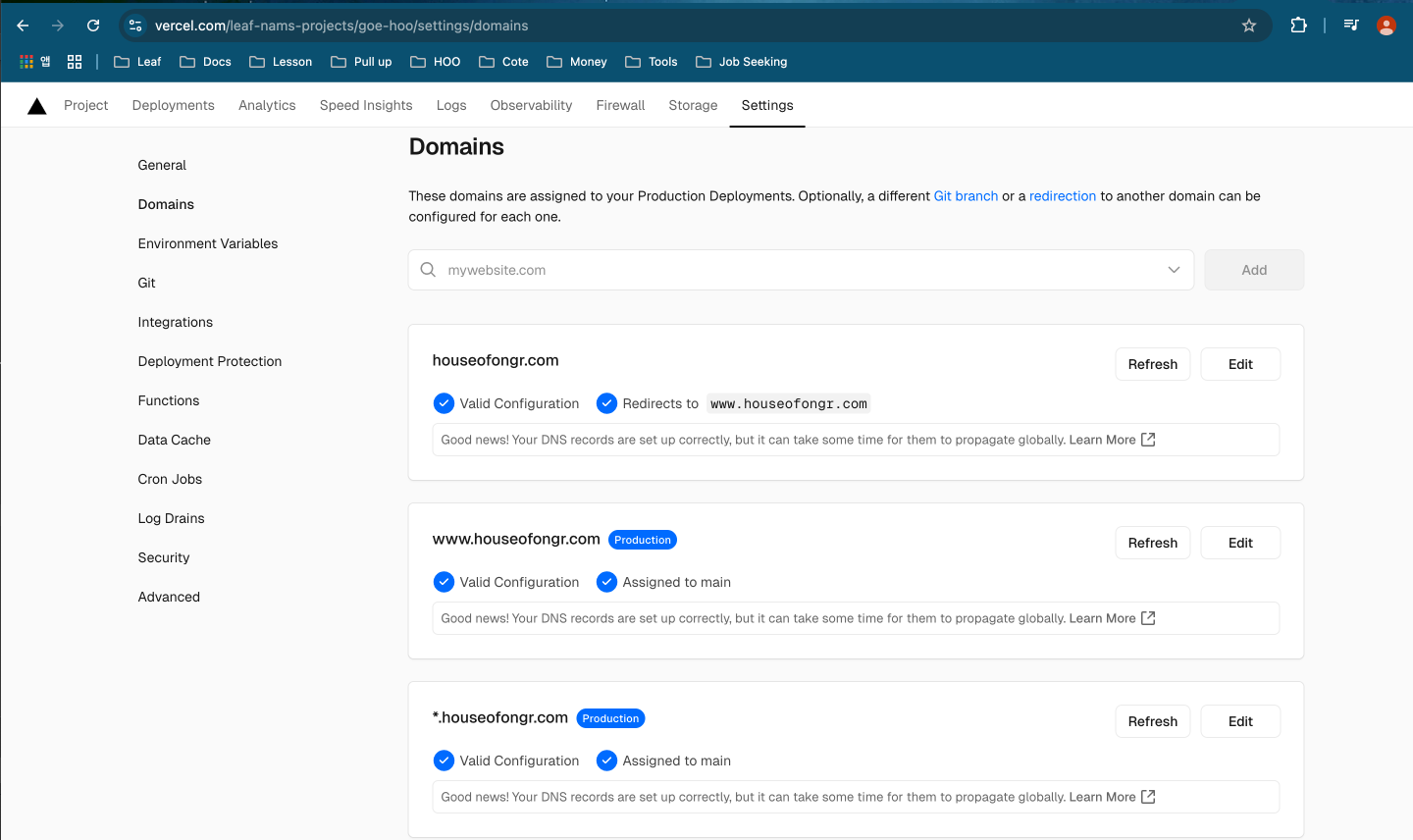Screen dimensions: 1413x840
Task: Go back with browser back arrow
Action: click(23, 26)
